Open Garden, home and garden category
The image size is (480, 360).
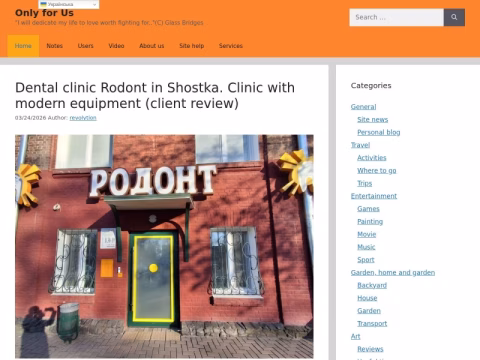[393, 273]
